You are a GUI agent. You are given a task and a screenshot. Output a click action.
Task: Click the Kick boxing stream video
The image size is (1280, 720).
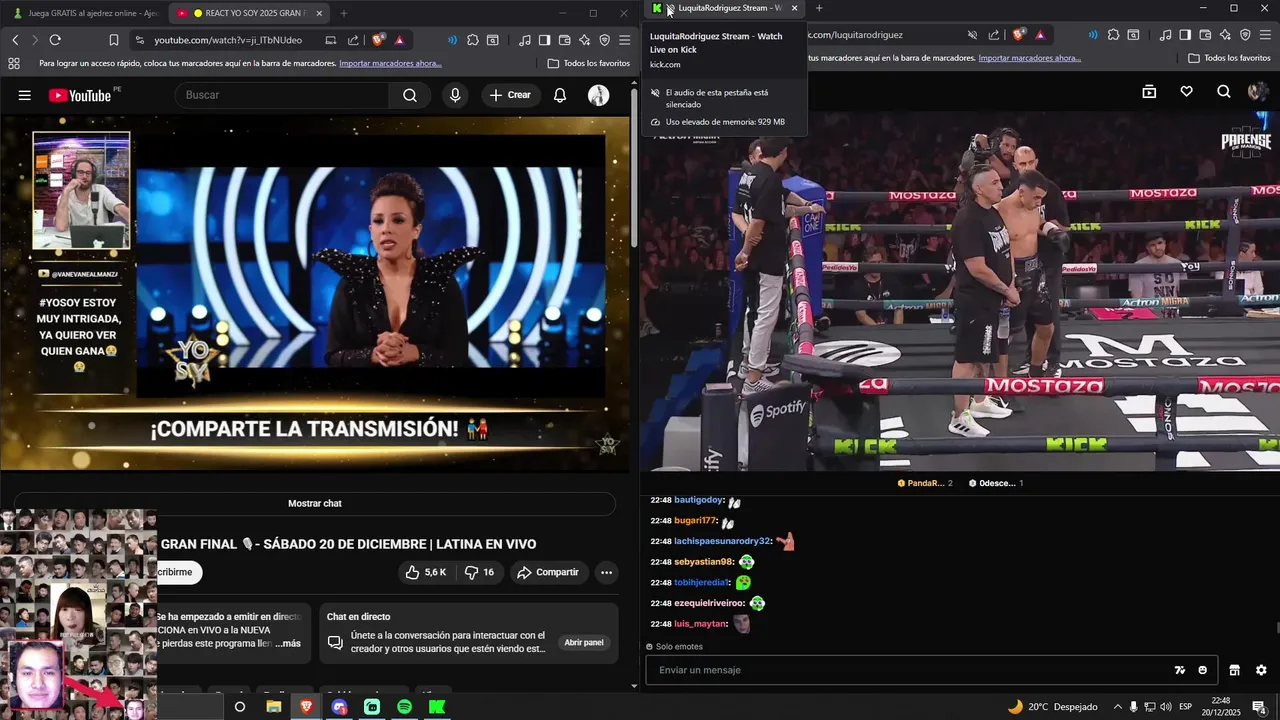pyautogui.click(x=960, y=290)
